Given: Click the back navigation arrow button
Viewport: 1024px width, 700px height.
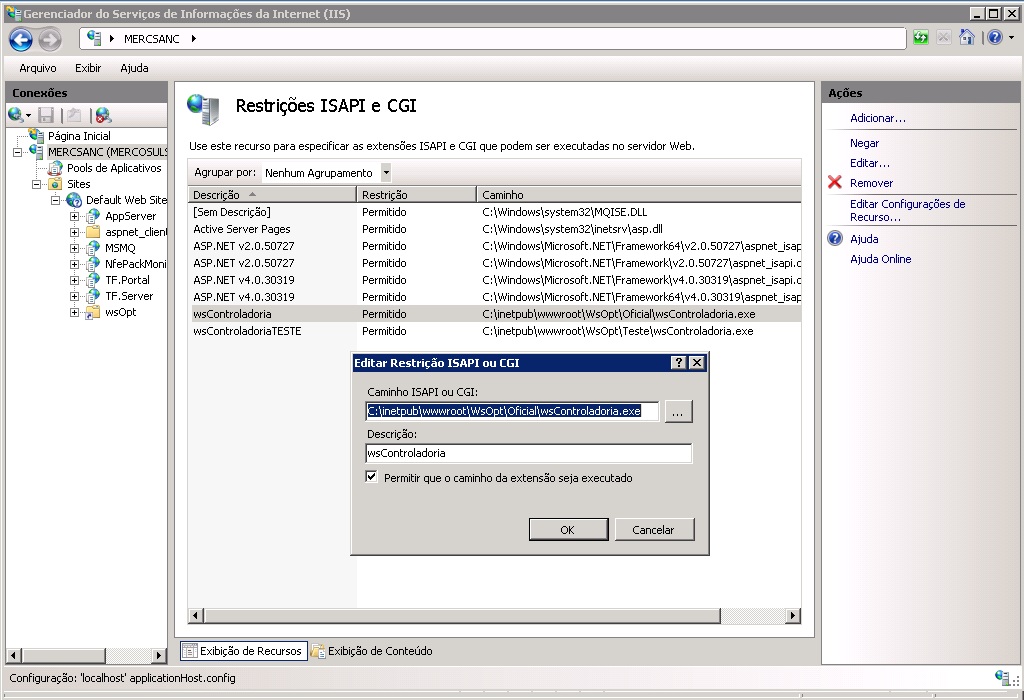Looking at the screenshot, I should click(21, 39).
